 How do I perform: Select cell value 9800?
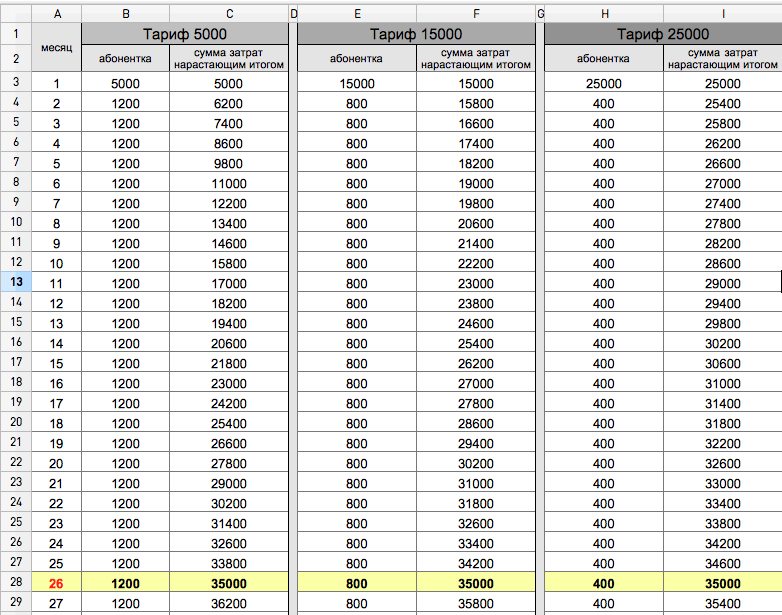(229, 163)
